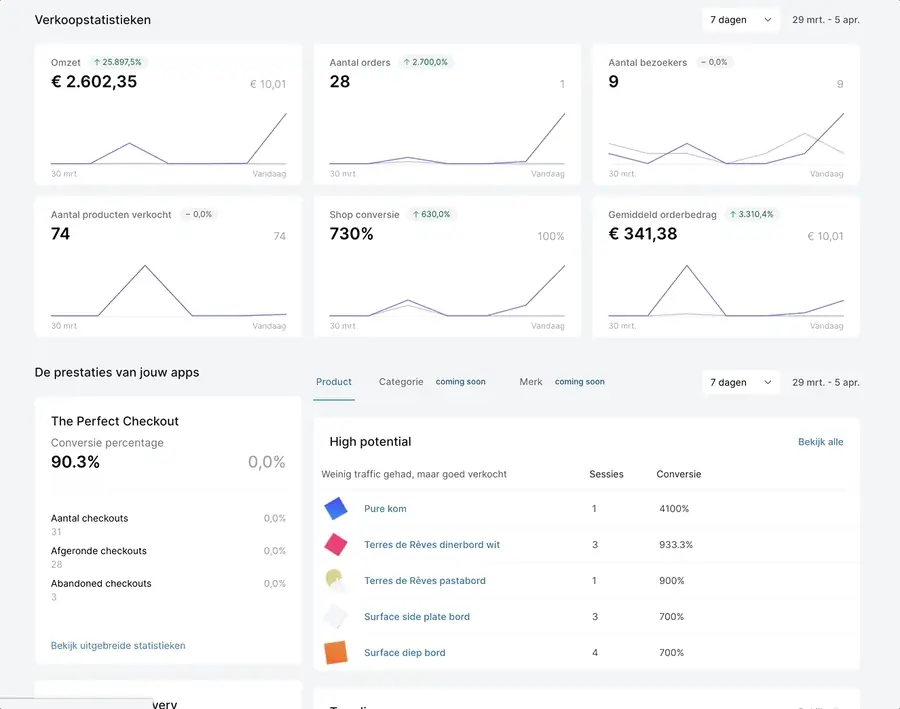Open the 7 dagen dropdown beside the Product tabs
The width and height of the screenshot is (900, 709).
(740, 382)
